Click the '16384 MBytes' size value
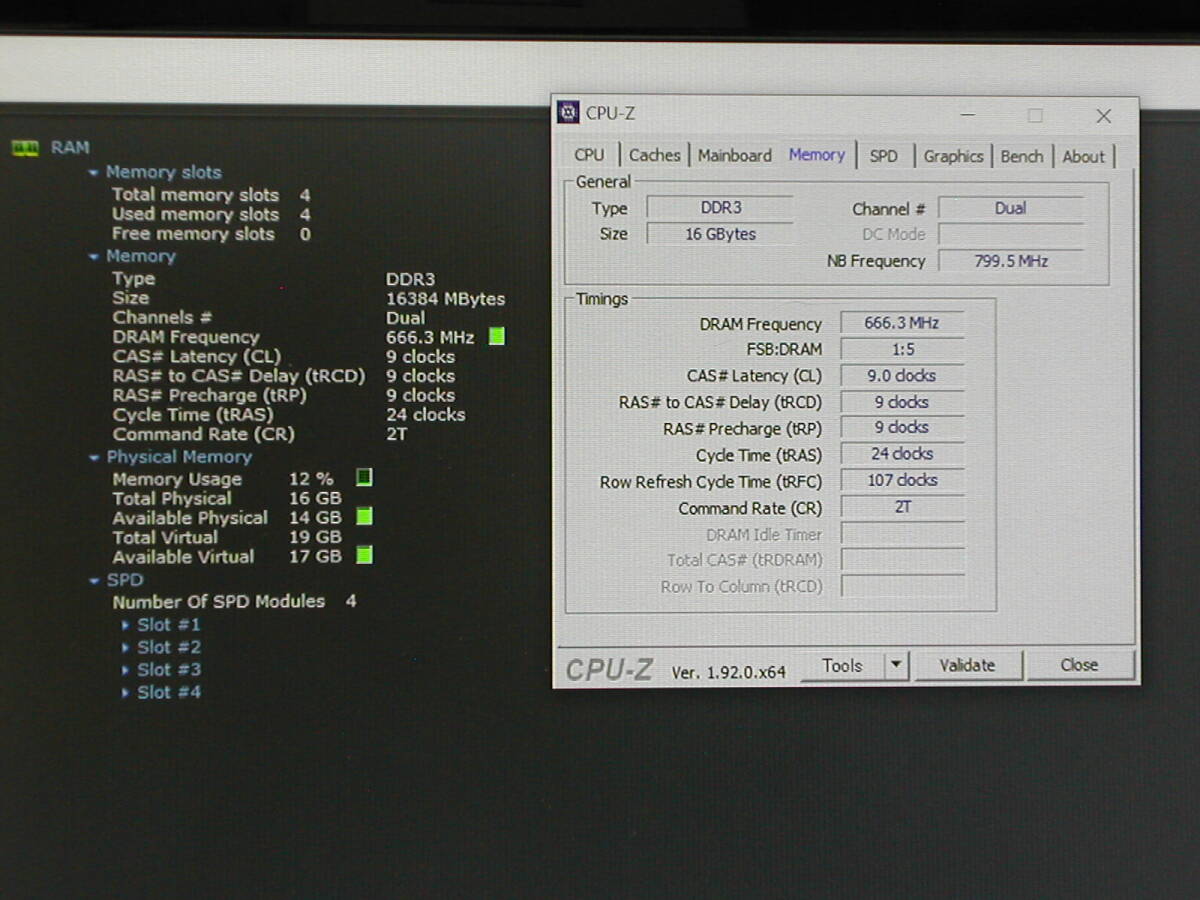Image resolution: width=1200 pixels, height=900 pixels. (445, 299)
